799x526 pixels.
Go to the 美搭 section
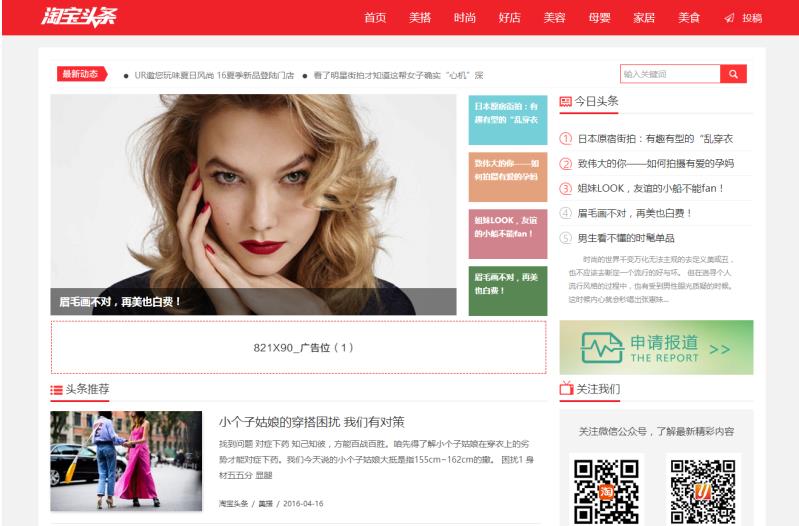(420, 18)
